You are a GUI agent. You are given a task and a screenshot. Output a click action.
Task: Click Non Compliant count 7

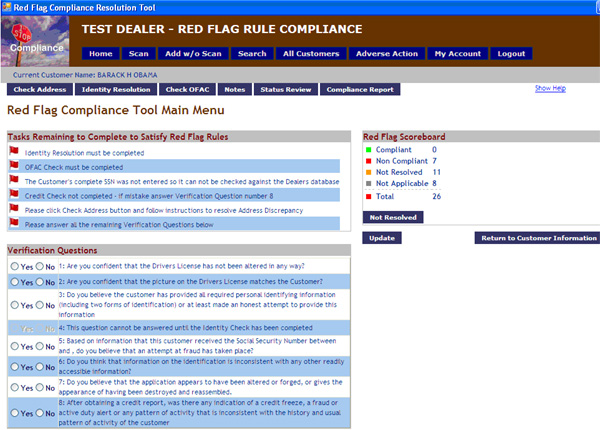[x=434, y=161]
